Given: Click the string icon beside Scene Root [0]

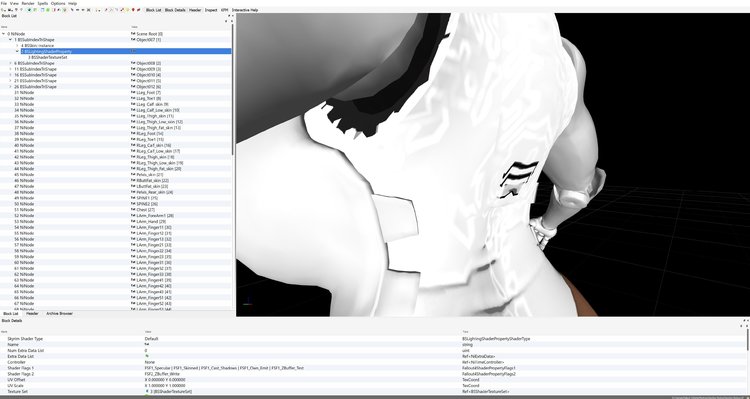Looking at the screenshot, I should coord(133,34).
